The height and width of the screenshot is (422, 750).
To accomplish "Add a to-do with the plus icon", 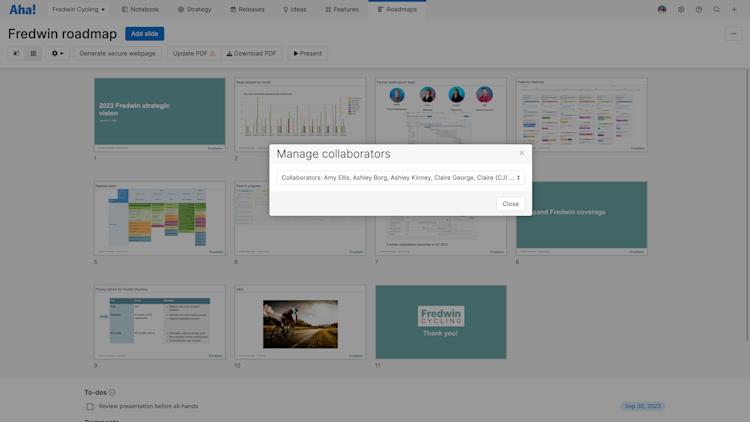I will click(x=112, y=392).
